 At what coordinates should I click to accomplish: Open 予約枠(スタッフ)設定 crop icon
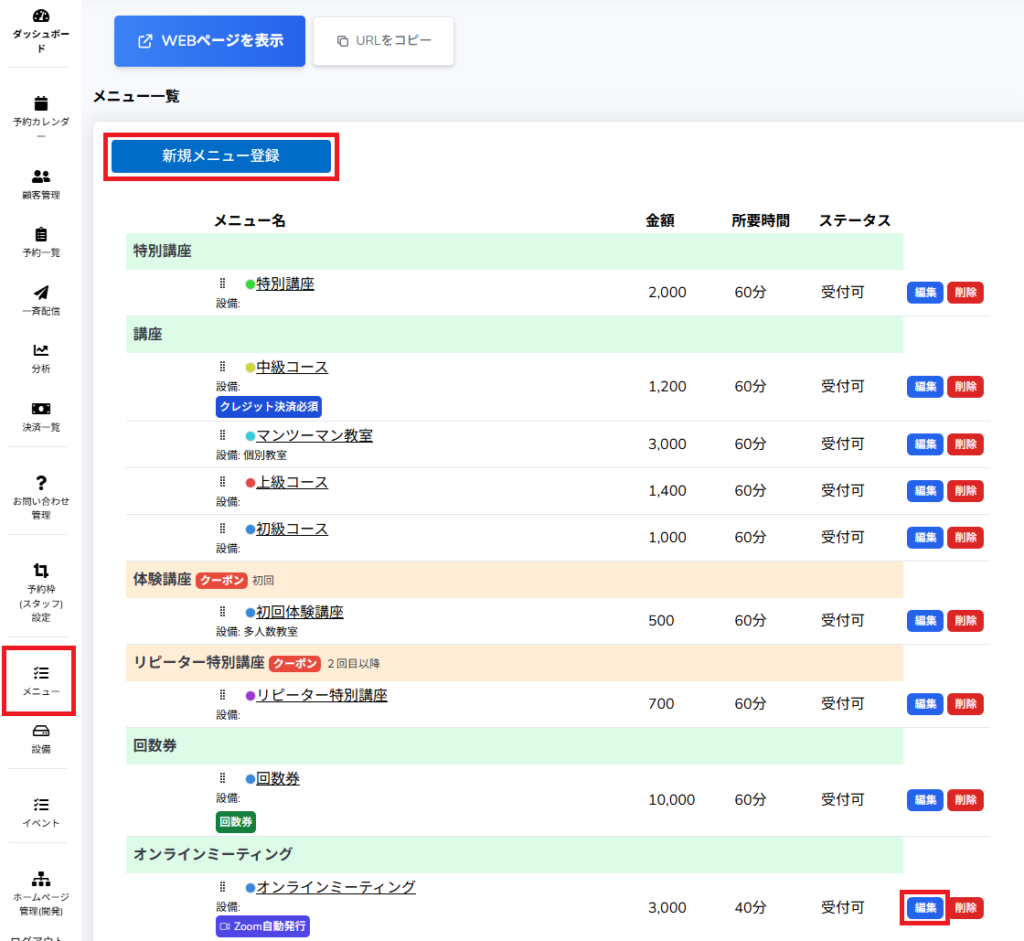pos(41,570)
